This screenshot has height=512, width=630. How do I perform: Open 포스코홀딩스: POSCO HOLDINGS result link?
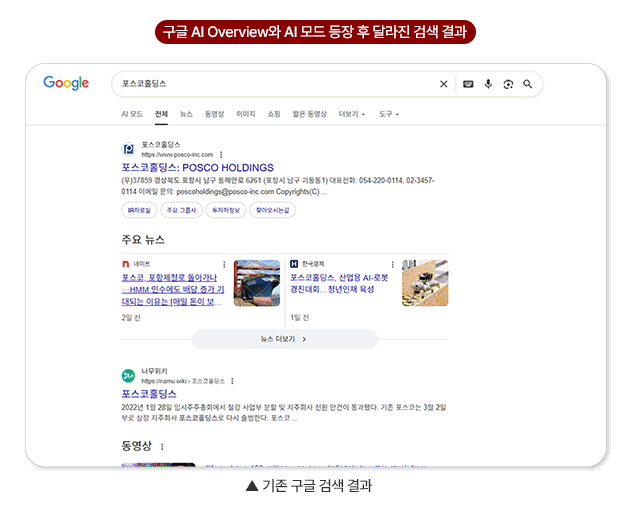coord(197,168)
